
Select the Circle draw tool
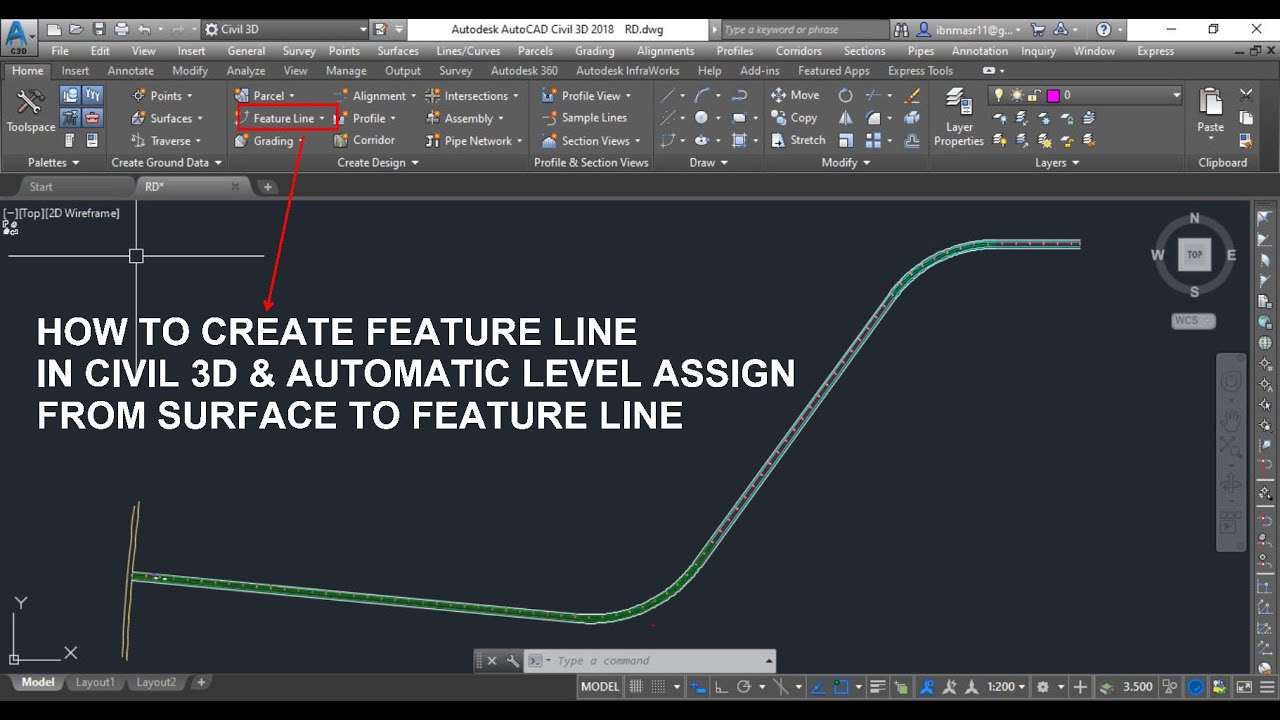click(x=702, y=118)
